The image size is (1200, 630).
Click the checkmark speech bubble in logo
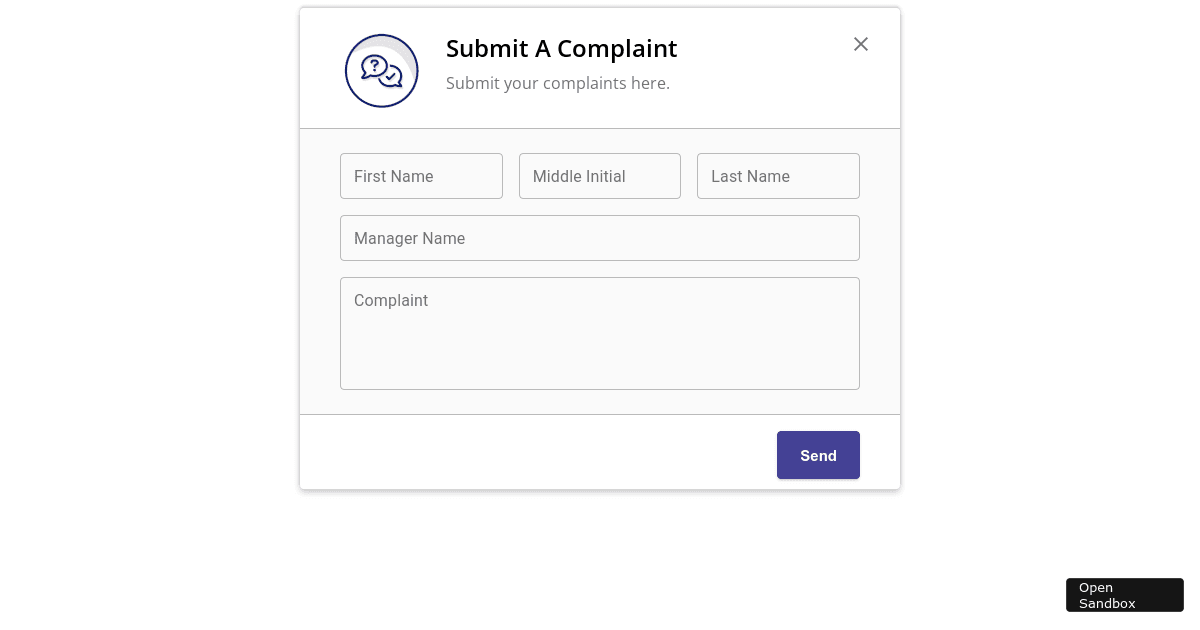pyautogui.click(x=391, y=77)
